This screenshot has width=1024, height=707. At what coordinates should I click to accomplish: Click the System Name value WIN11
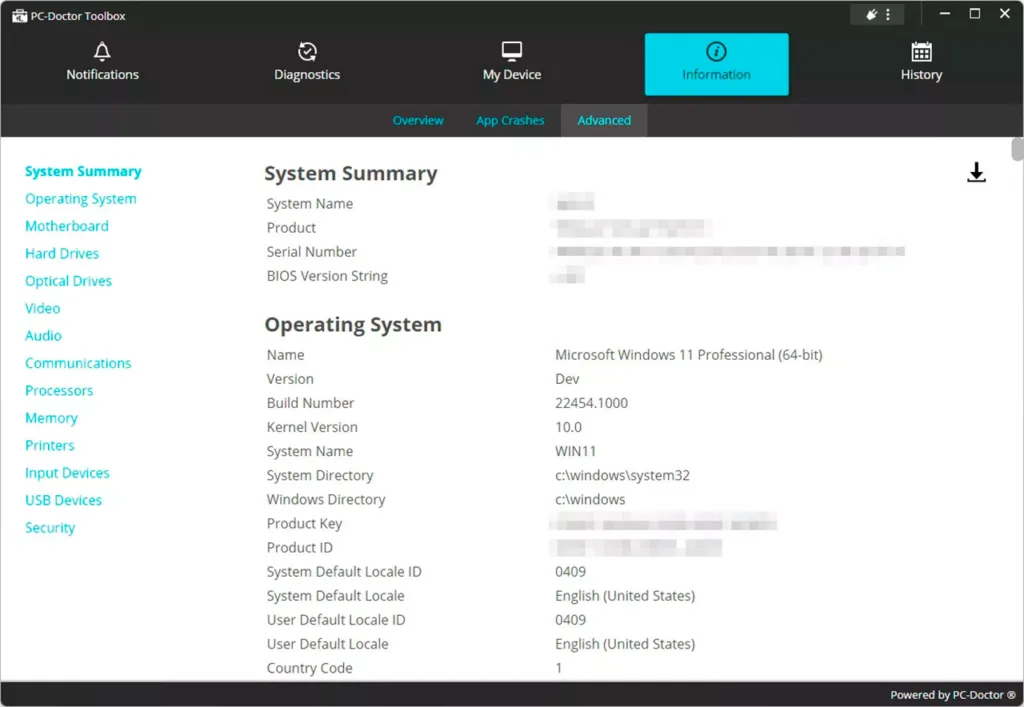[575, 451]
